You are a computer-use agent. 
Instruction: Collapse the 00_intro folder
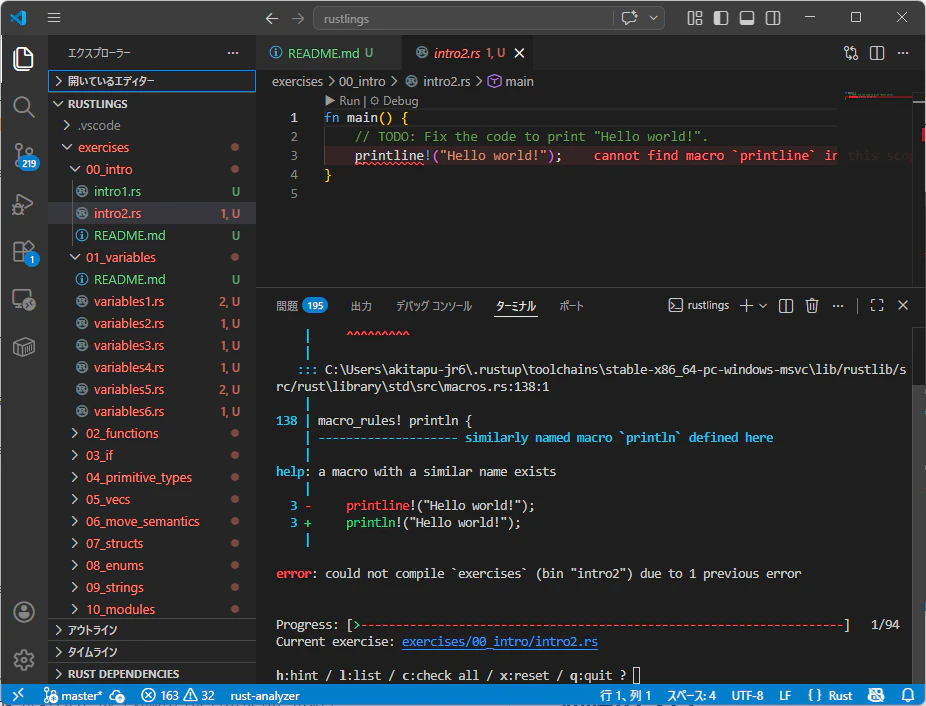click(x=152, y=170)
